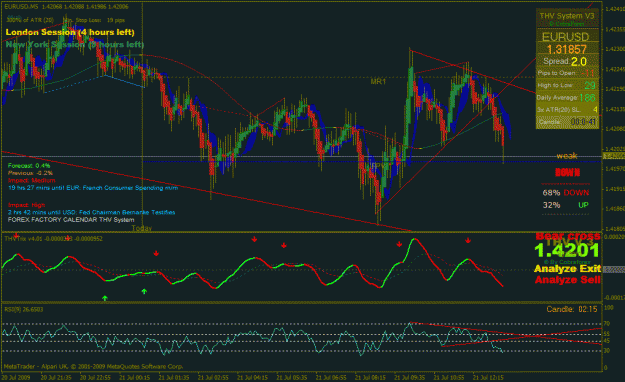Click the large green 1.4201 value
The height and width of the screenshot is (382, 625).
[567, 250]
